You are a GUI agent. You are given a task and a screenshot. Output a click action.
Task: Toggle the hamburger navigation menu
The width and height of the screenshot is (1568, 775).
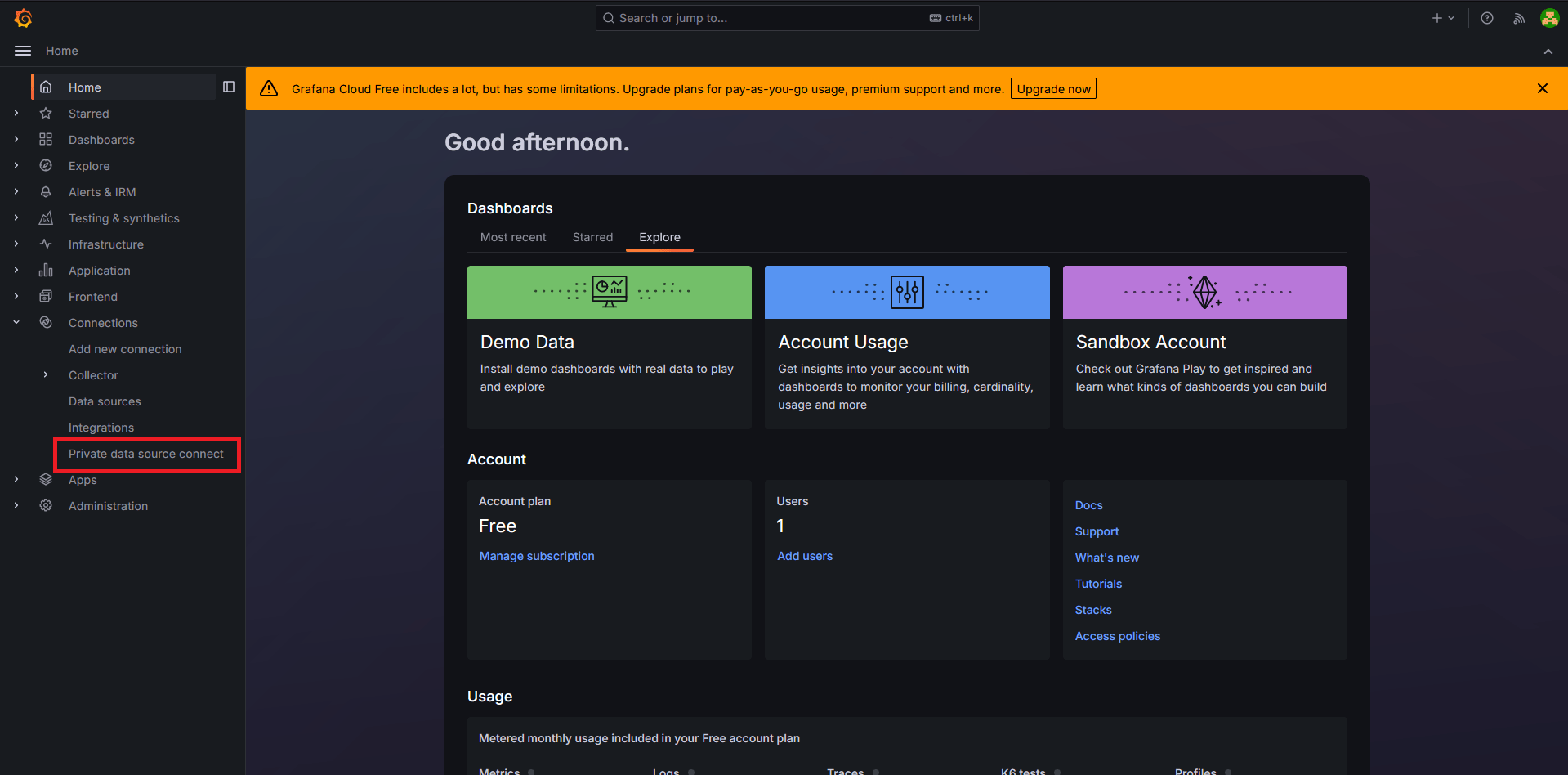pos(23,51)
